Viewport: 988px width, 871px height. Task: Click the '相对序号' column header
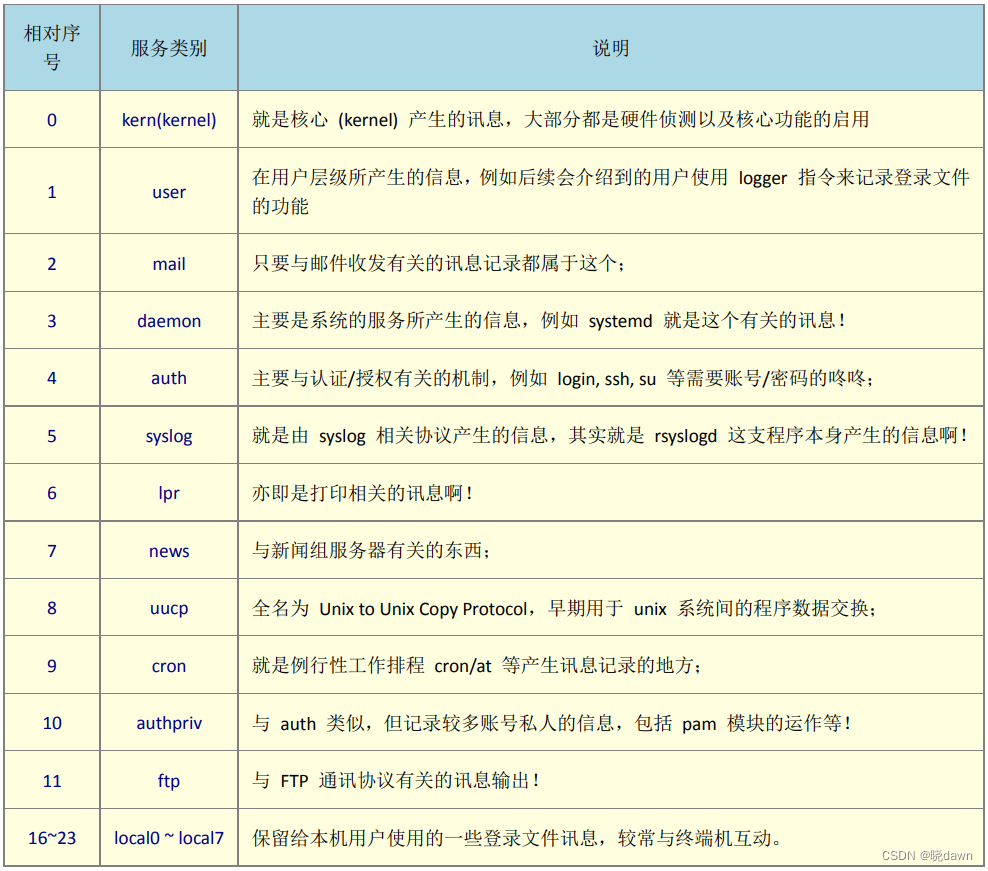pos(52,47)
